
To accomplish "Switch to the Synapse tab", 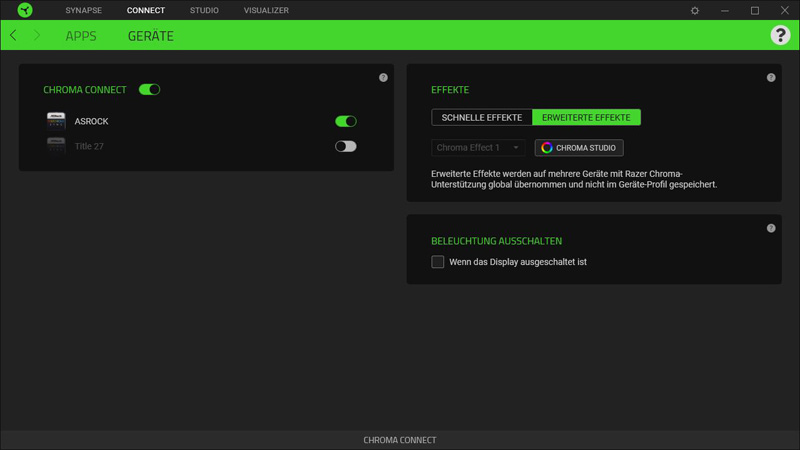I will pyautogui.click(x=84, y=10).
